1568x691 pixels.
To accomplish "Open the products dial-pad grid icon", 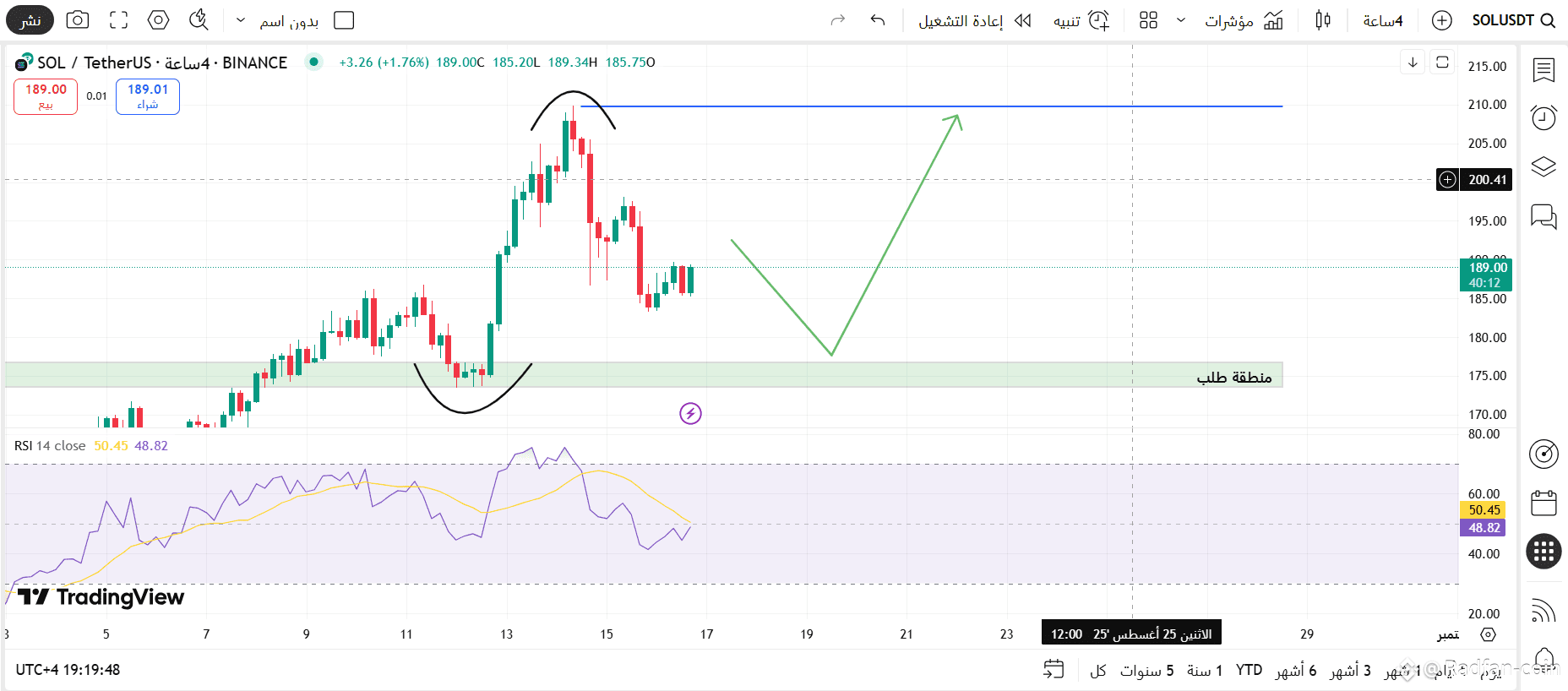I will (1543, 552).
